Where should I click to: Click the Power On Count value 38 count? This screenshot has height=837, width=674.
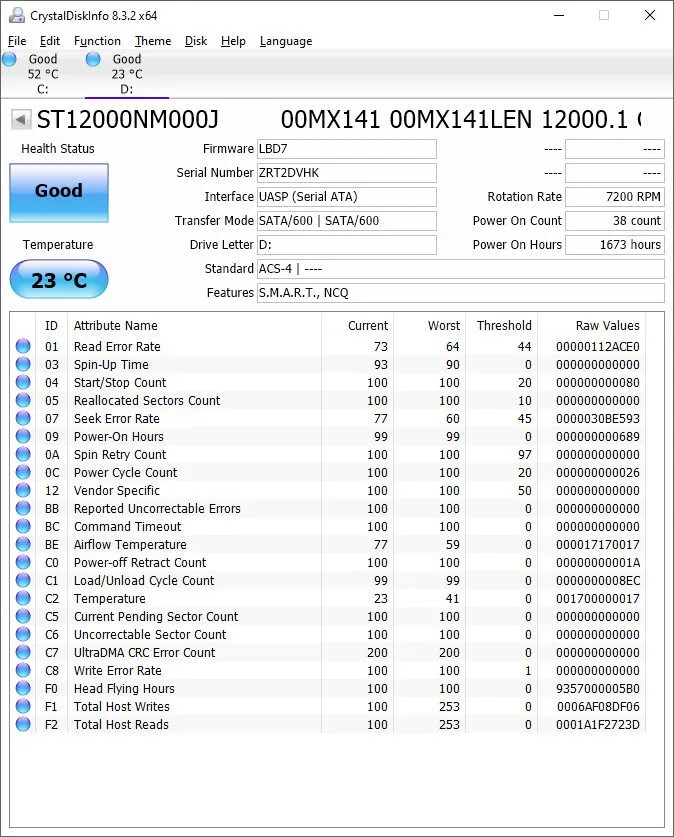pos(615,221)
